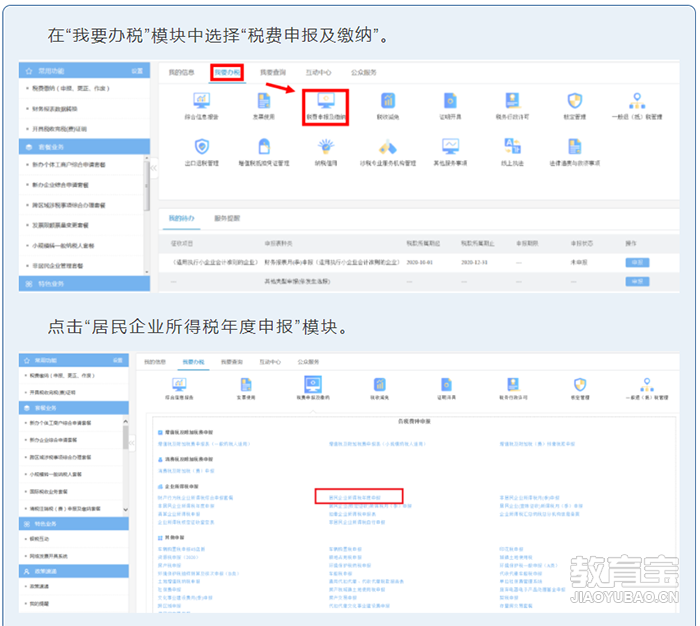Viewport: 700px width, 626px height.
Task: Open 新办企业综合申请套餐 in upper sidebar
Action: click(x=60, y=184)
